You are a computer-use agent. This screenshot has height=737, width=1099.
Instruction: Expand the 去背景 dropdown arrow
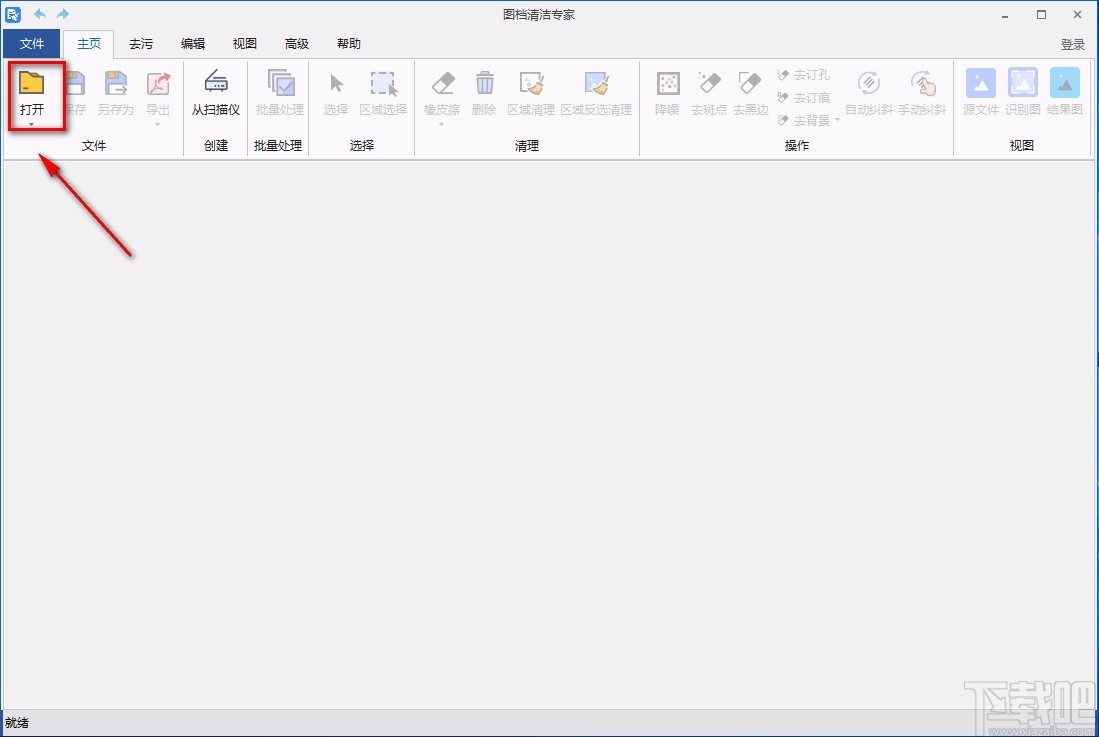click(x=837, y=120)
